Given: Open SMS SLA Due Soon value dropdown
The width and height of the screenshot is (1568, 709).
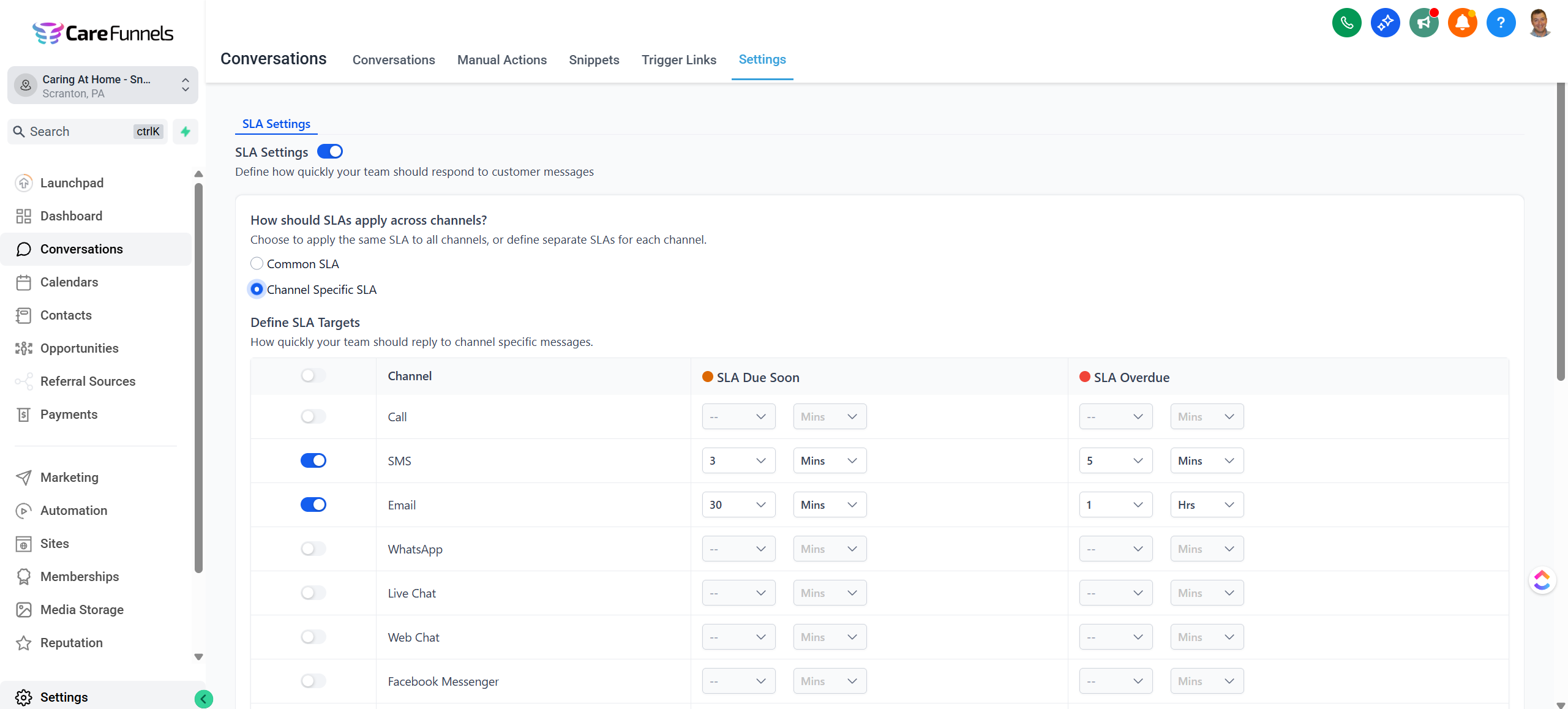Looking at the screenshot, I should (x=738, y=460).
